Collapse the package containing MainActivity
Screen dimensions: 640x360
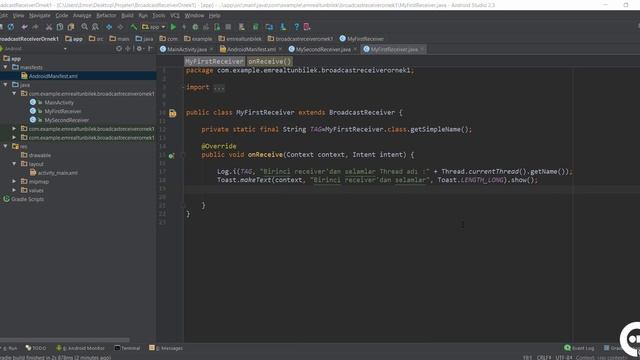click(14, 93)
